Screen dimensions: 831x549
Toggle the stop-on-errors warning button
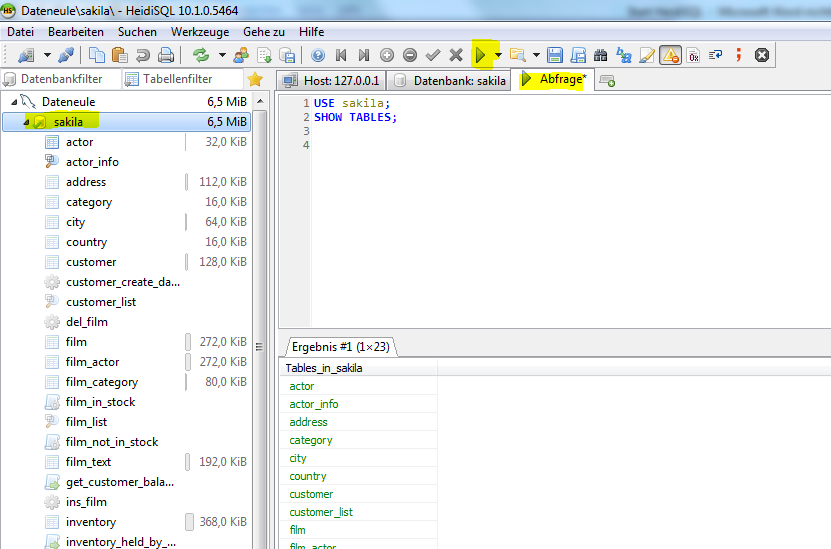(670, 55)
